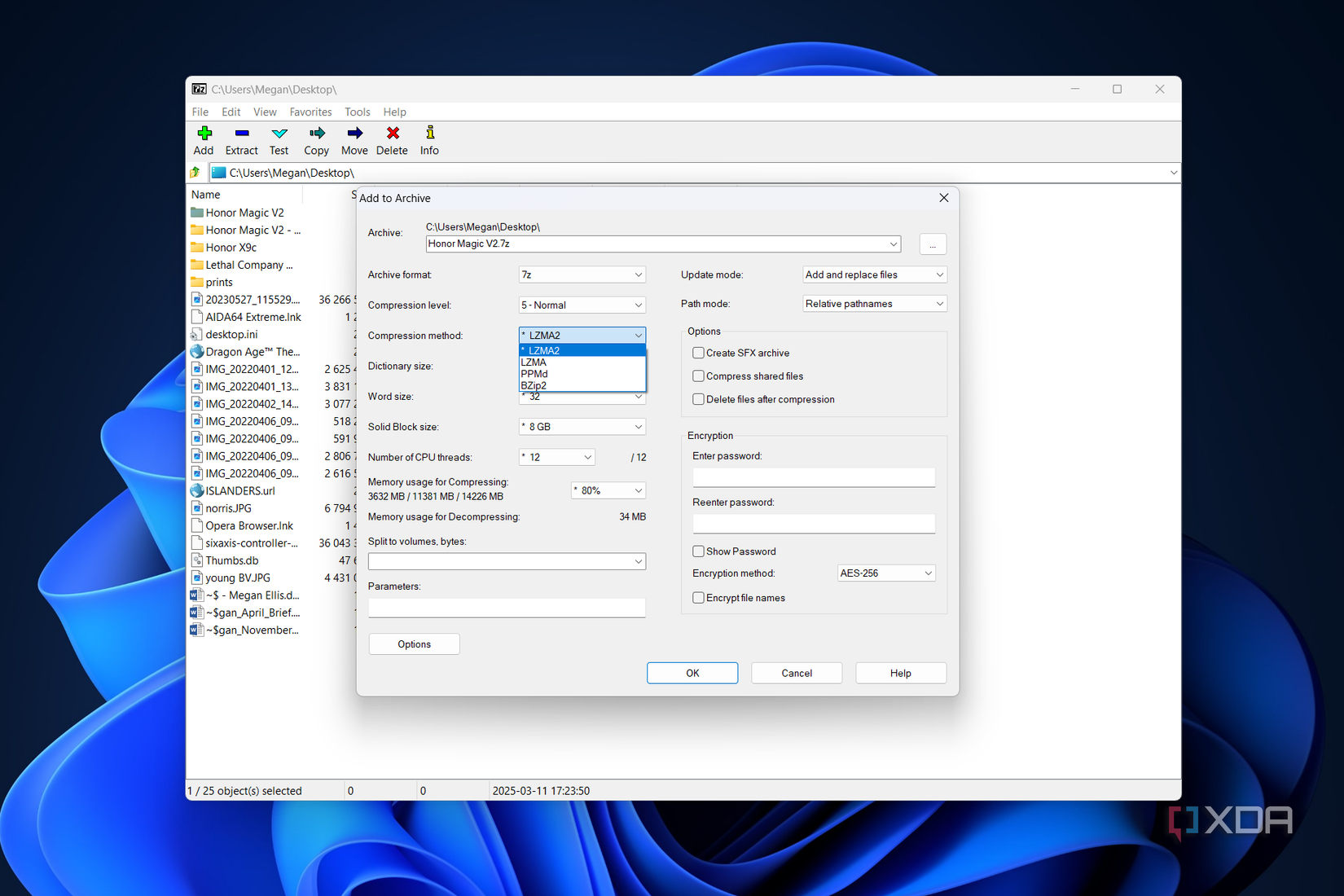Open archive Info via toolbar icon
The image size is (1344, 896).
tap(428, 140)
